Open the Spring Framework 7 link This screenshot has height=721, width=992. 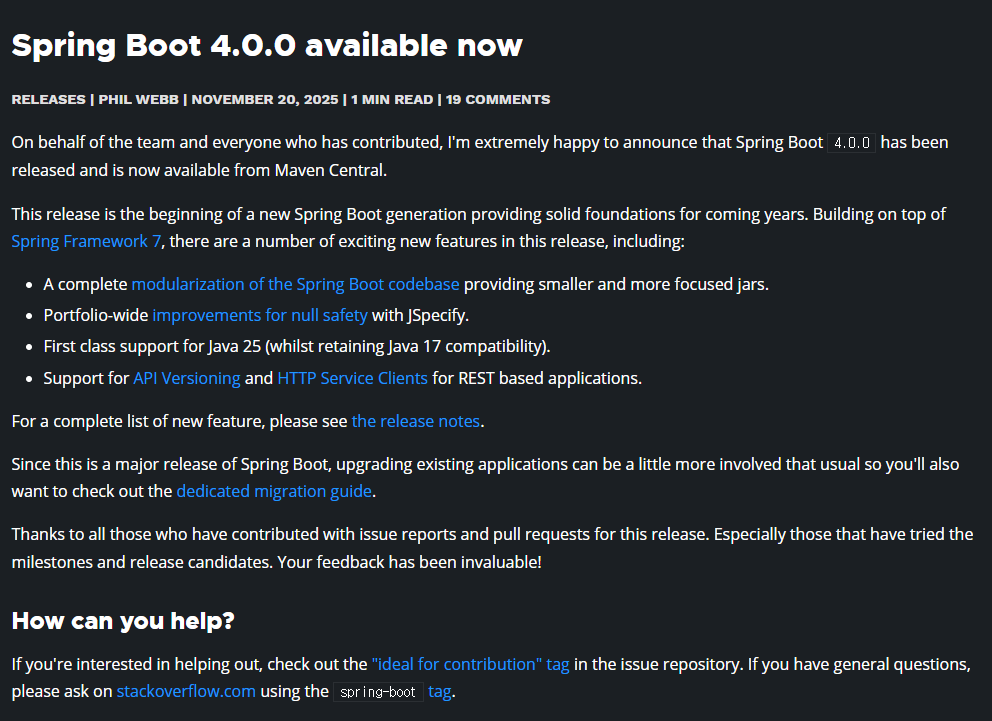pos(86,242)
